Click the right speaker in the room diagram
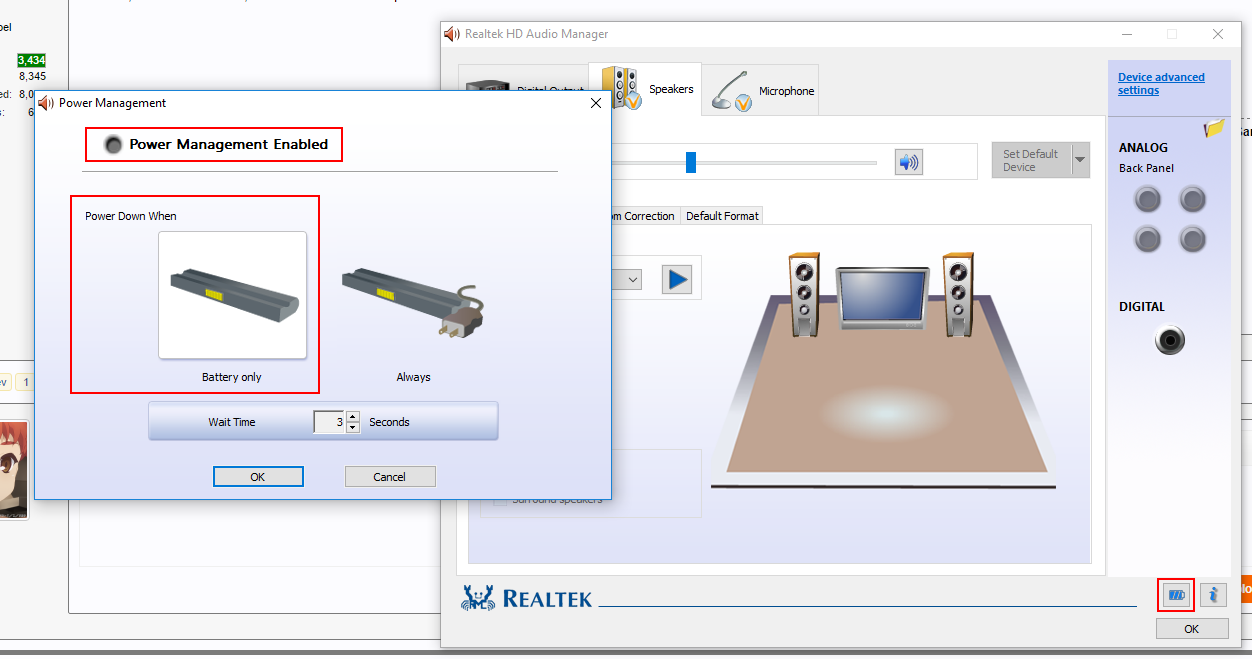This screenshot has height=659, width=1252. [958, 295]
